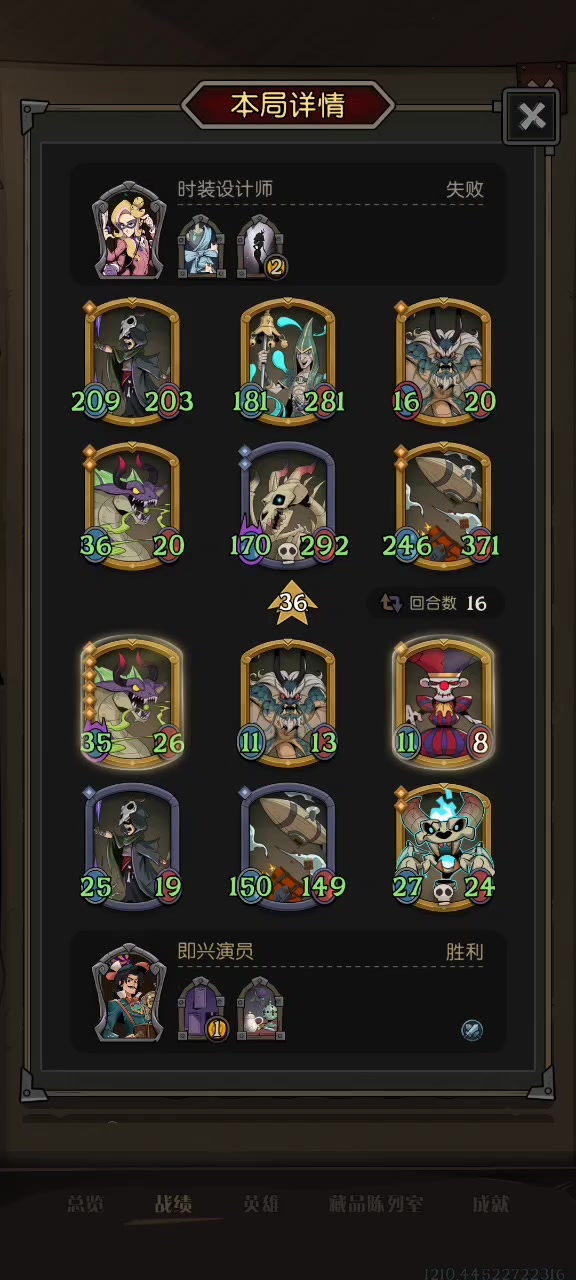Screen dimensions: 576x1280
Task: Select the first equipment icon under 时装设计师
Action: coord(202,245)
